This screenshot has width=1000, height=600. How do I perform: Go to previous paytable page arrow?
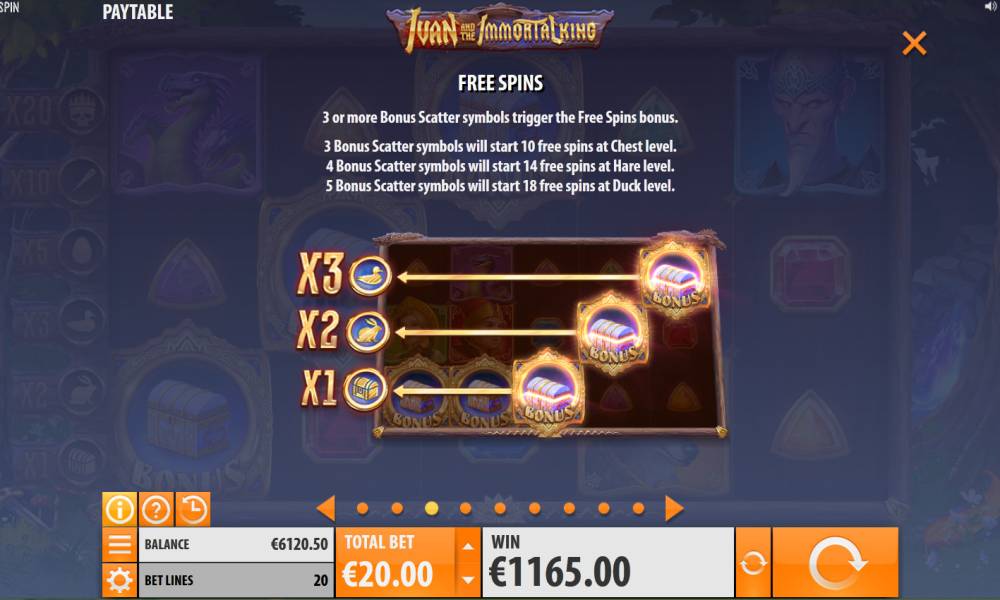click(x=326, y=508)
